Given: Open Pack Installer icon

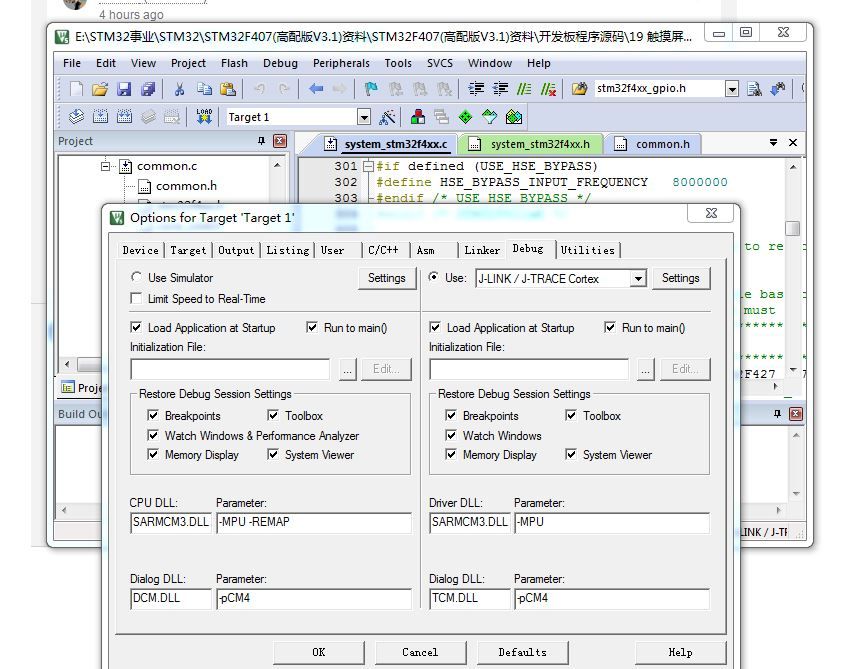Looking at the screenshot, I should tap(513, 117).
